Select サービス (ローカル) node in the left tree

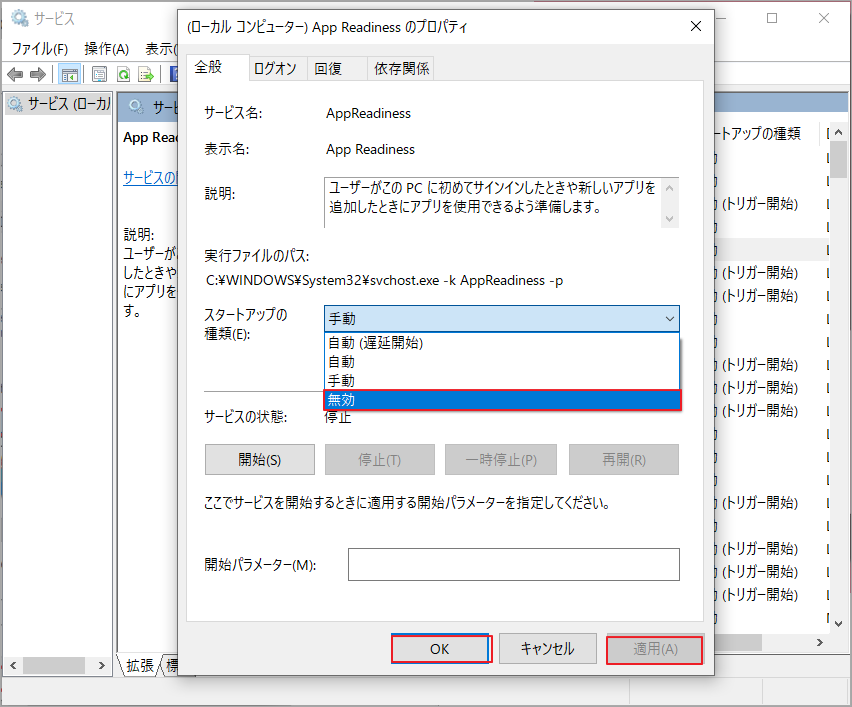pos(60,103)
